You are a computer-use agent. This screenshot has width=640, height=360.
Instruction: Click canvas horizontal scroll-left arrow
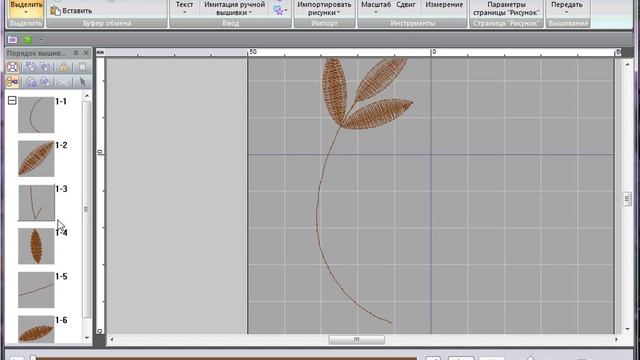coord(111,340)
